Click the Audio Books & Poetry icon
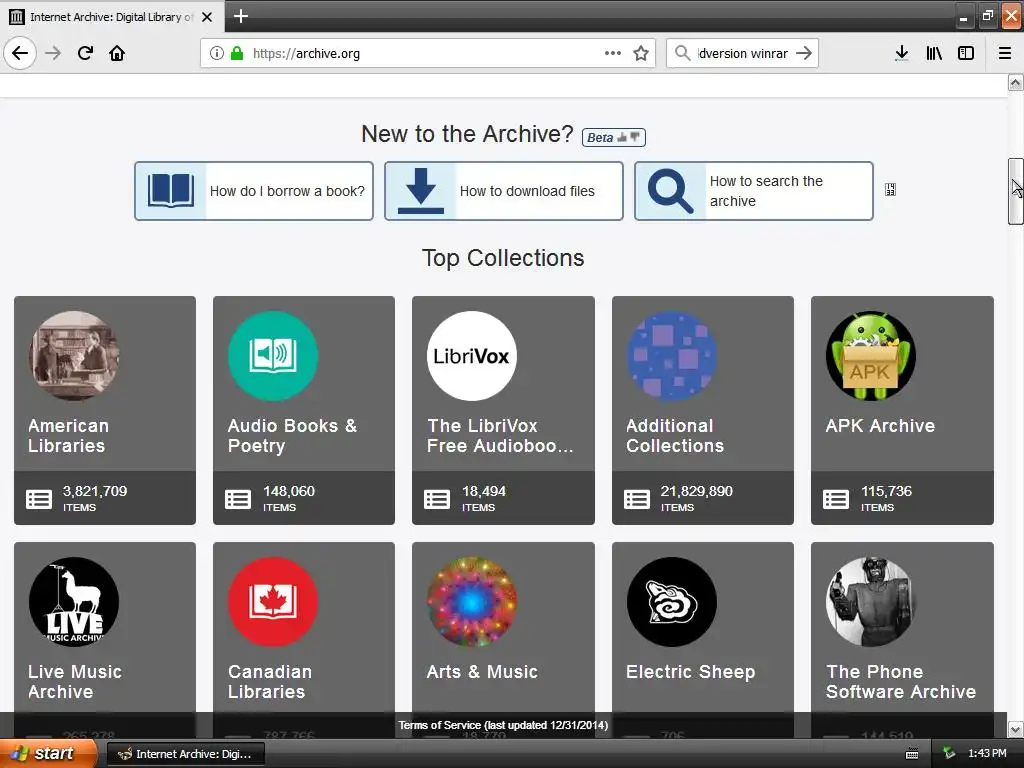The width and height of the screenshot is (1024, 768). (273, 356)
